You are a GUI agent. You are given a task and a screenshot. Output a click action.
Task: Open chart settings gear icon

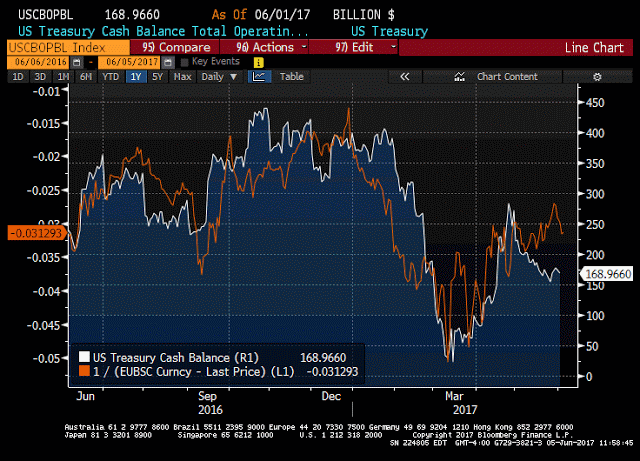coord(597,77)
